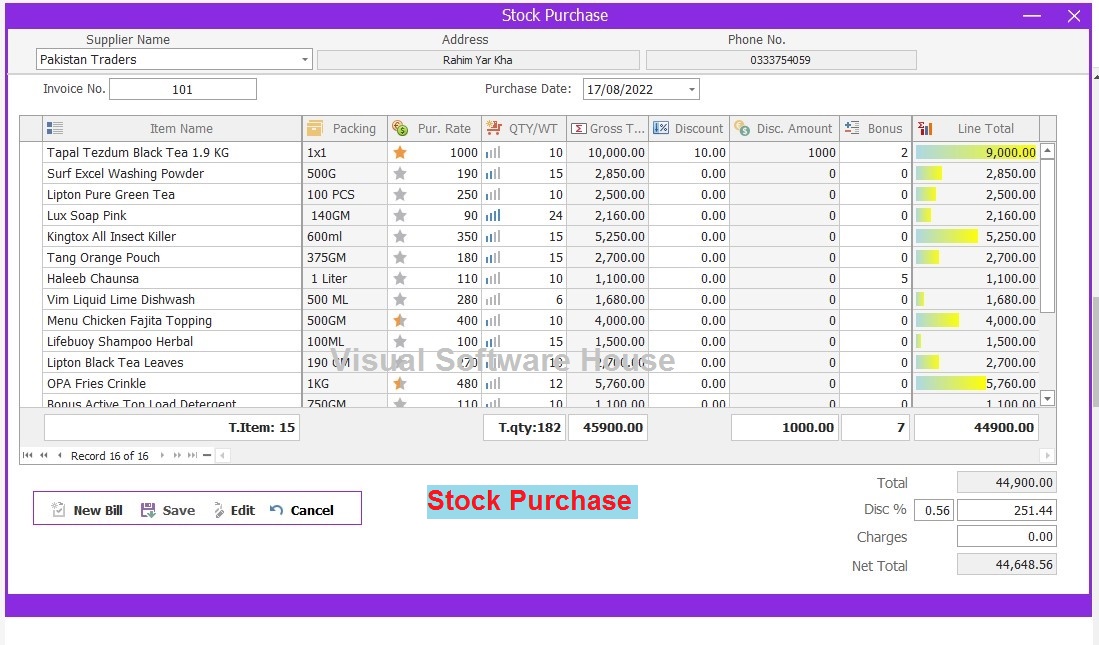
Task: Go to the last record in navigator
Action: pos(192,456)
